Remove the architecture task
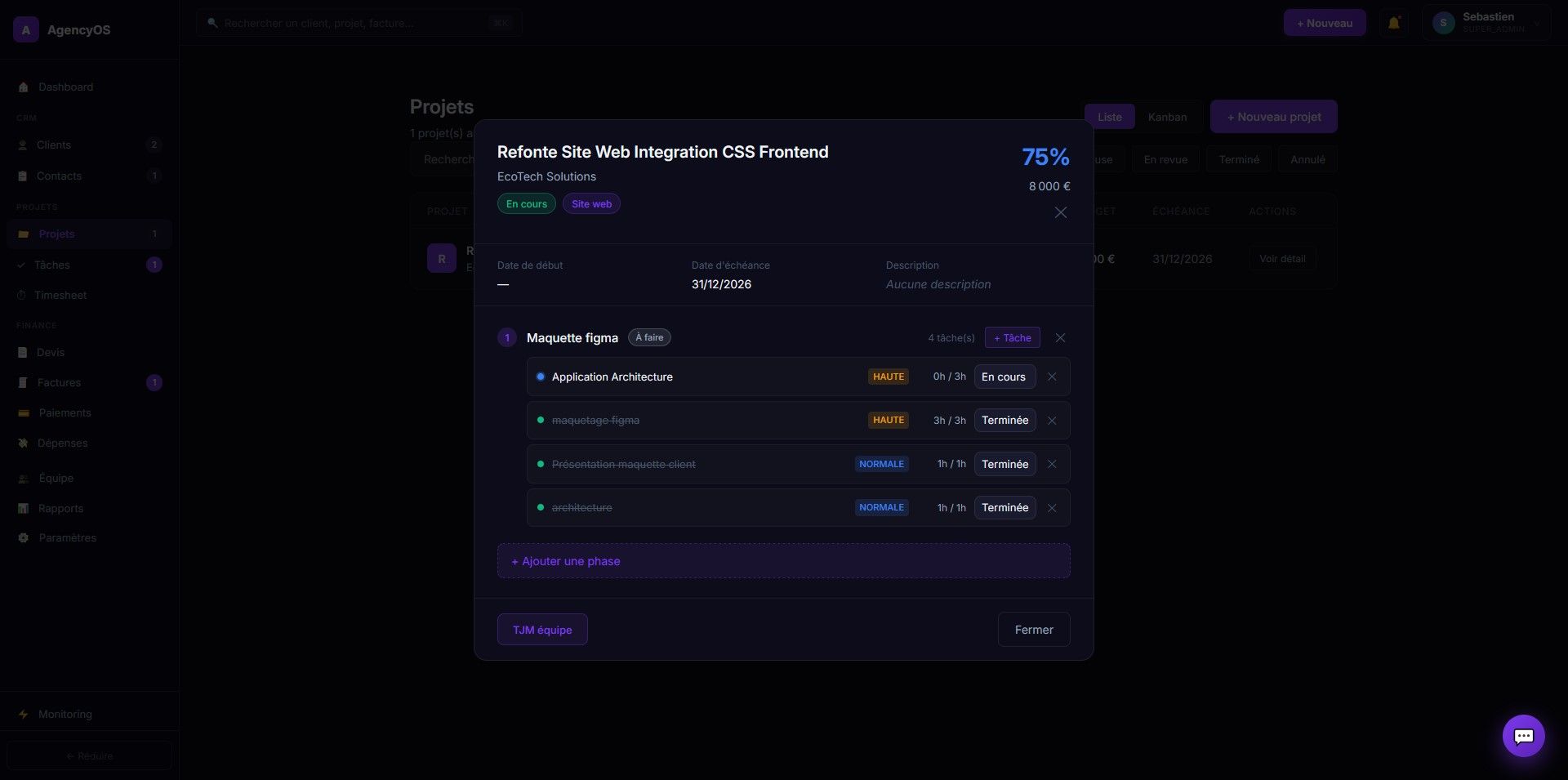 (1052, 508)
